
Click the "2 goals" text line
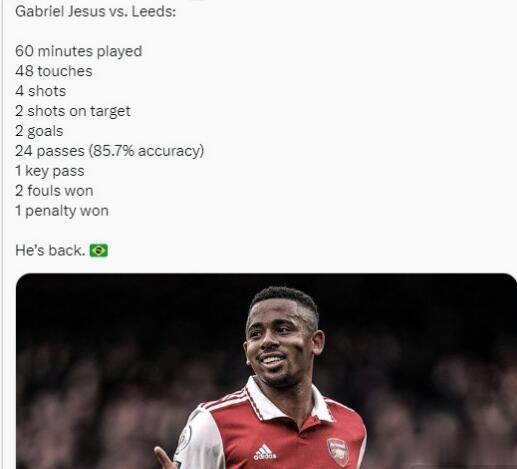pos(39,131)
